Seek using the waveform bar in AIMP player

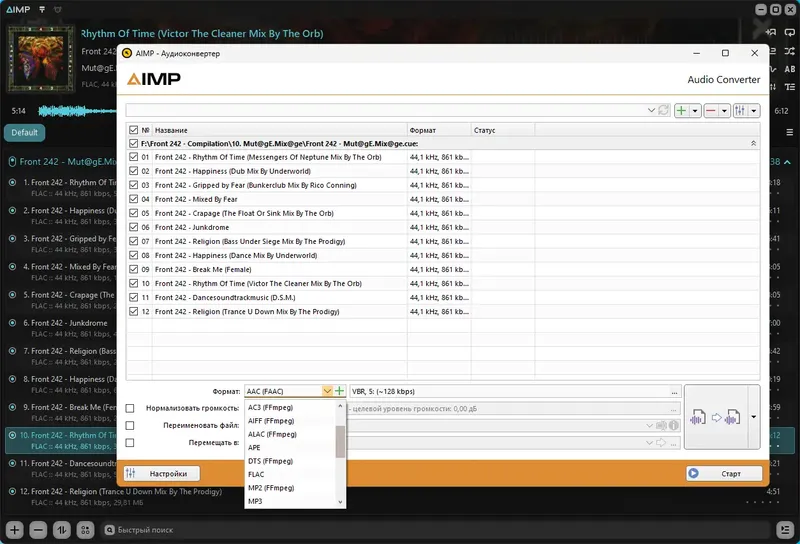(78, 111)
